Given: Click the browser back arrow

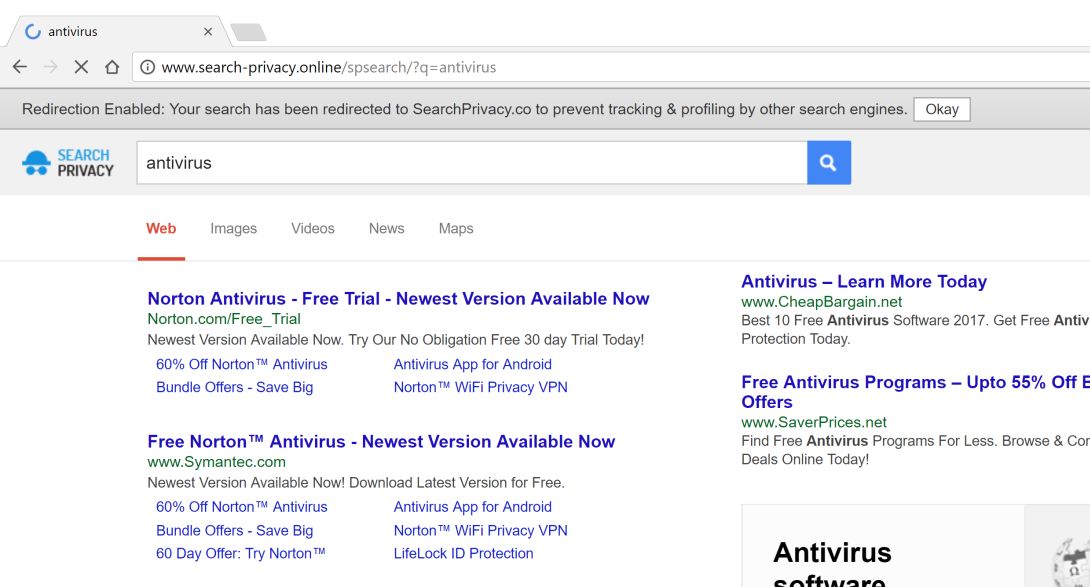Looking at the screenshot, I should pyautogui.click(x=20, y=67).
